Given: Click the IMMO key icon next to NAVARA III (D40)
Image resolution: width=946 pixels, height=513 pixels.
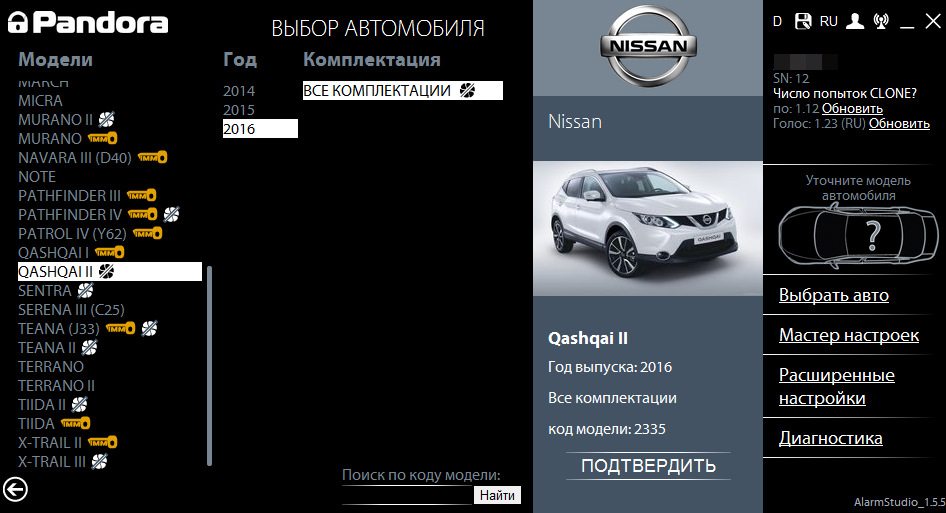Looking at the screenshot, I should pos(152,158).
